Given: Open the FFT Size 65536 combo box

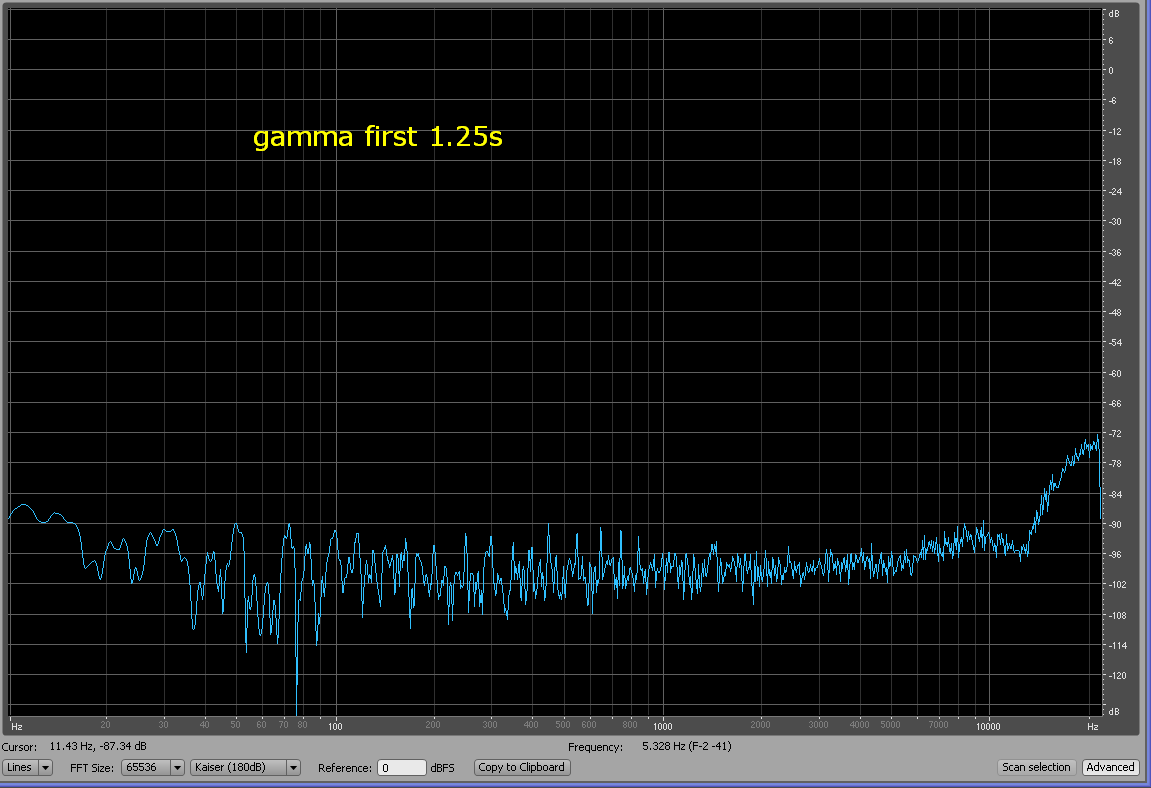Looking at the screenshot, I should tap(153, 767).
